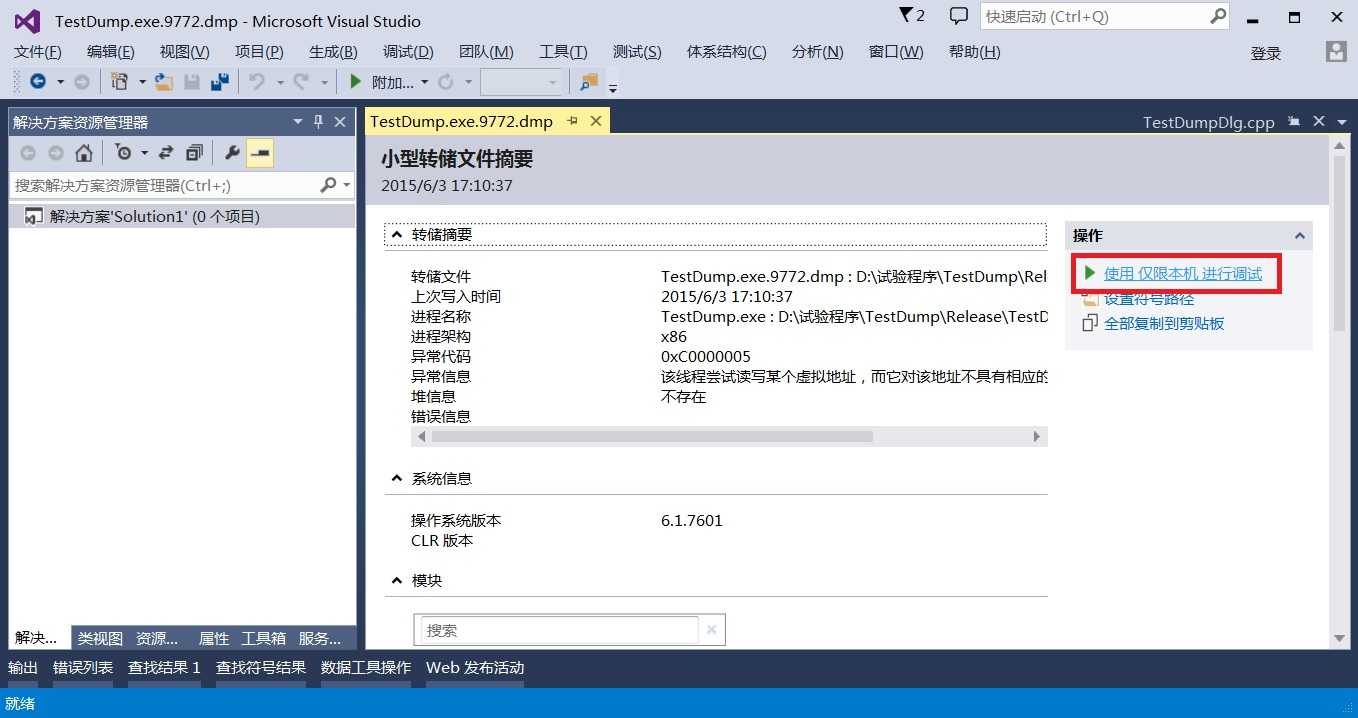Click the vertical scrollbar down arrow

(x=1340, y=638)
